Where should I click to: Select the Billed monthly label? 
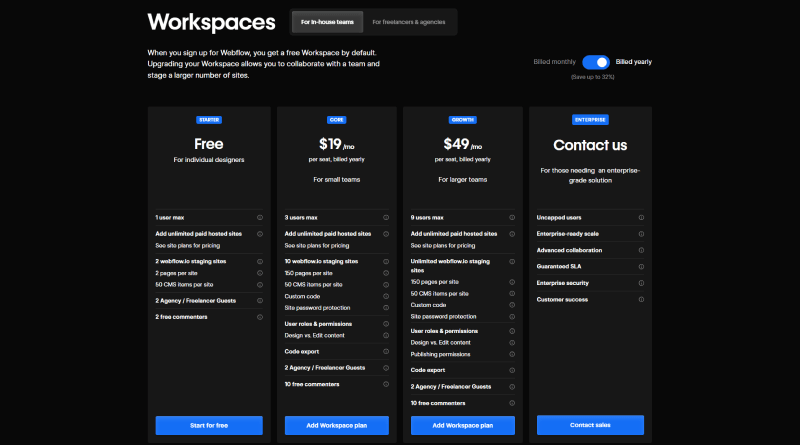tap(555, 62)
